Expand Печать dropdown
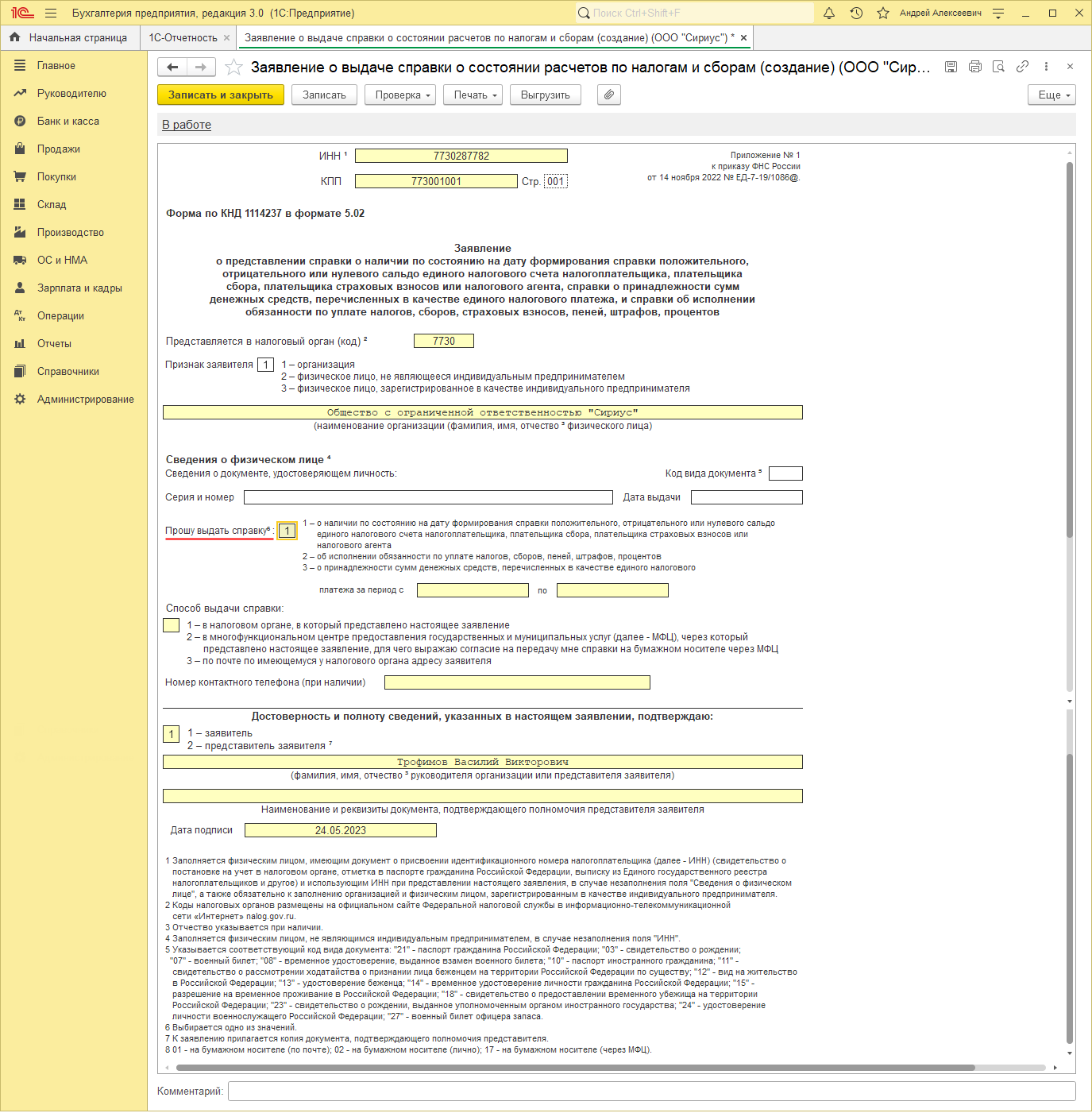 [x=473, y=95]
